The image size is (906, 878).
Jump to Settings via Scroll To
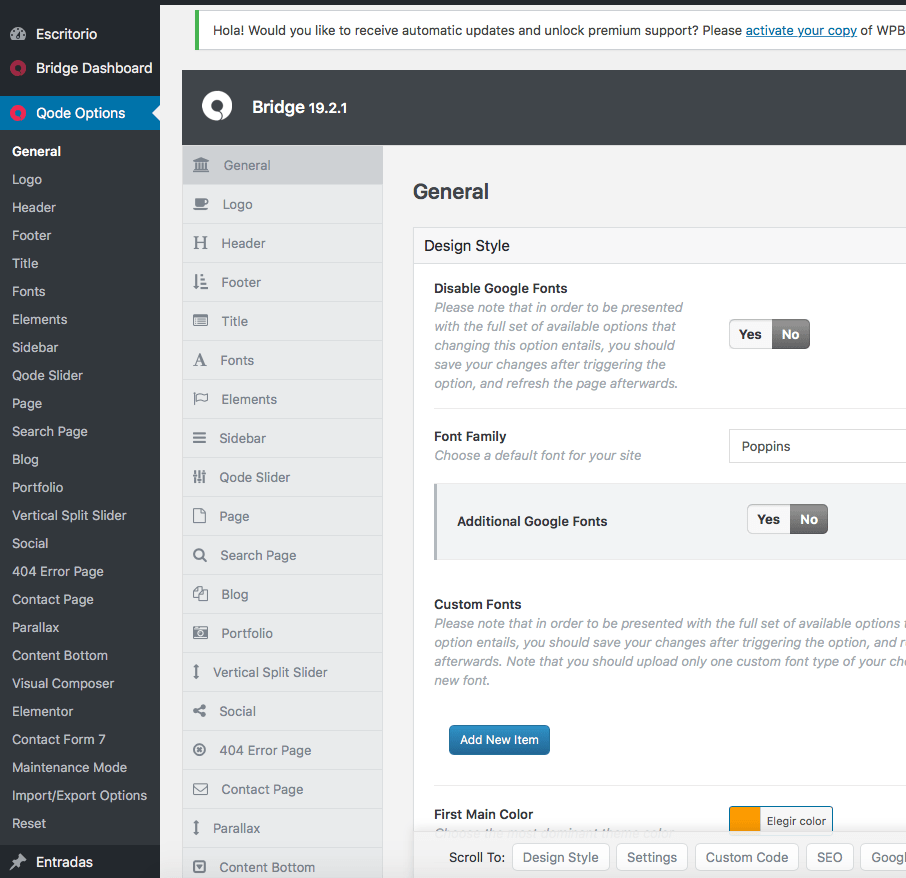click(652, 857)
